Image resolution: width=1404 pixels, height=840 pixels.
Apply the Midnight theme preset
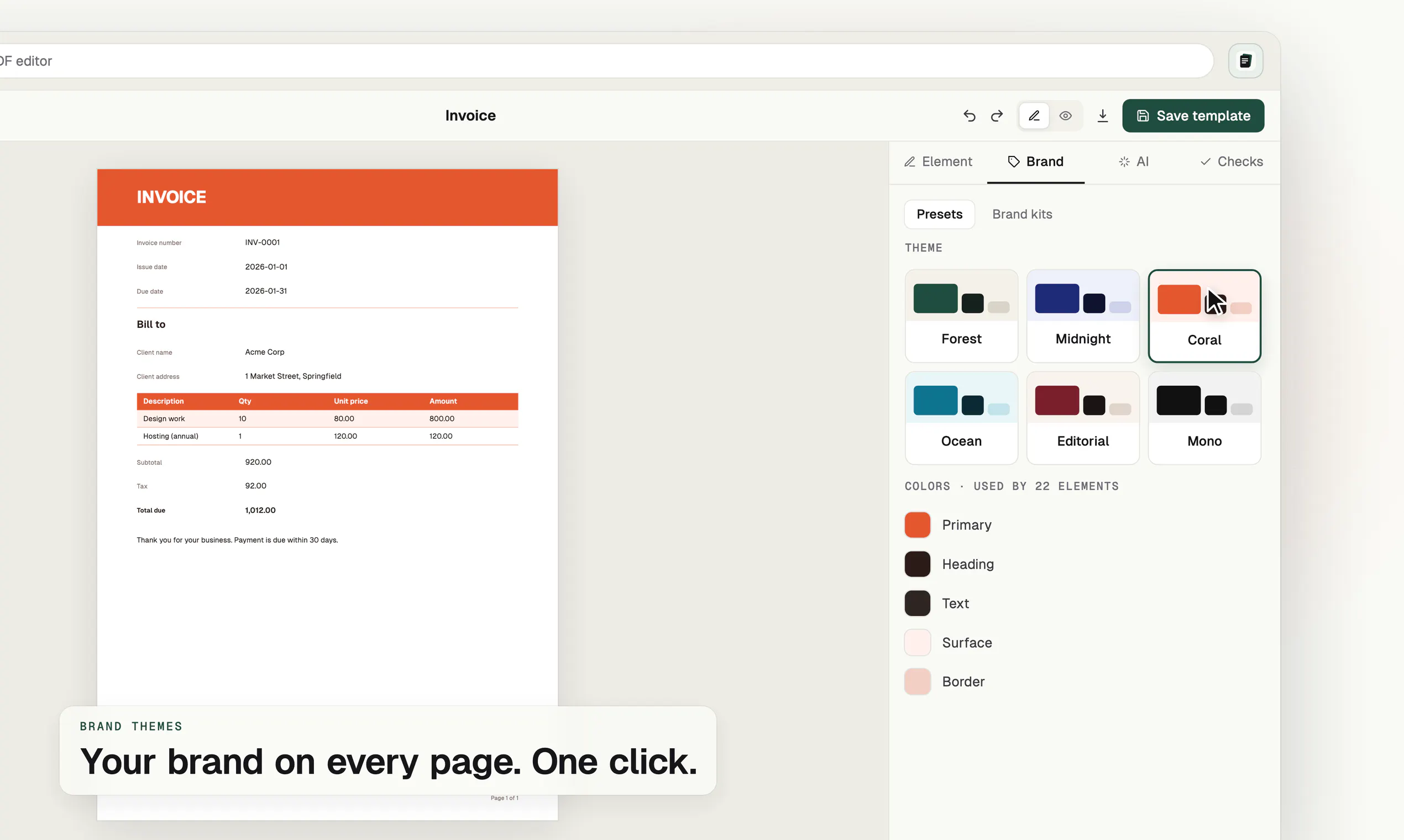click(1082, 316)
